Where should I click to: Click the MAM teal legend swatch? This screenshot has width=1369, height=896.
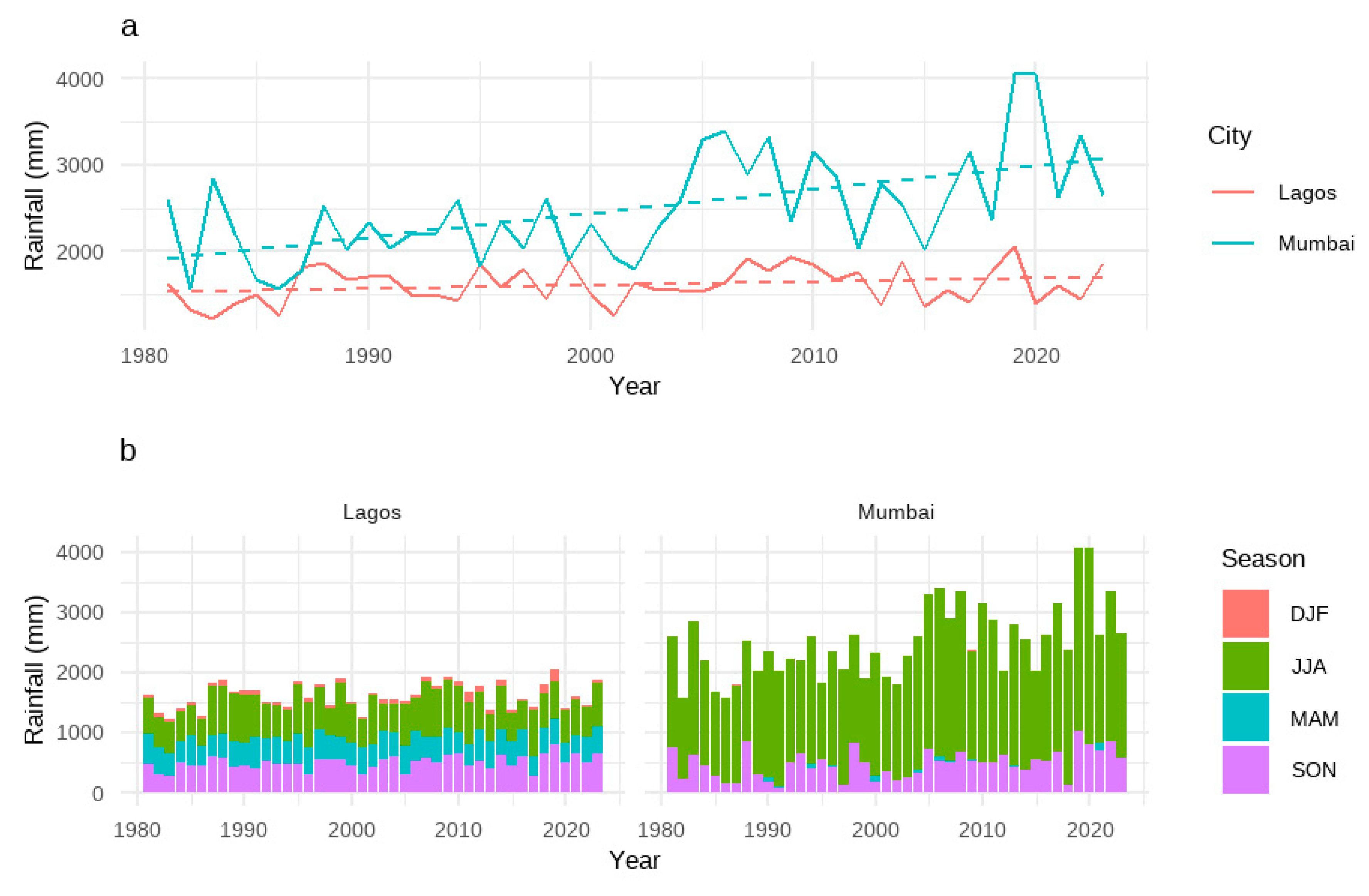point(1245,717)
